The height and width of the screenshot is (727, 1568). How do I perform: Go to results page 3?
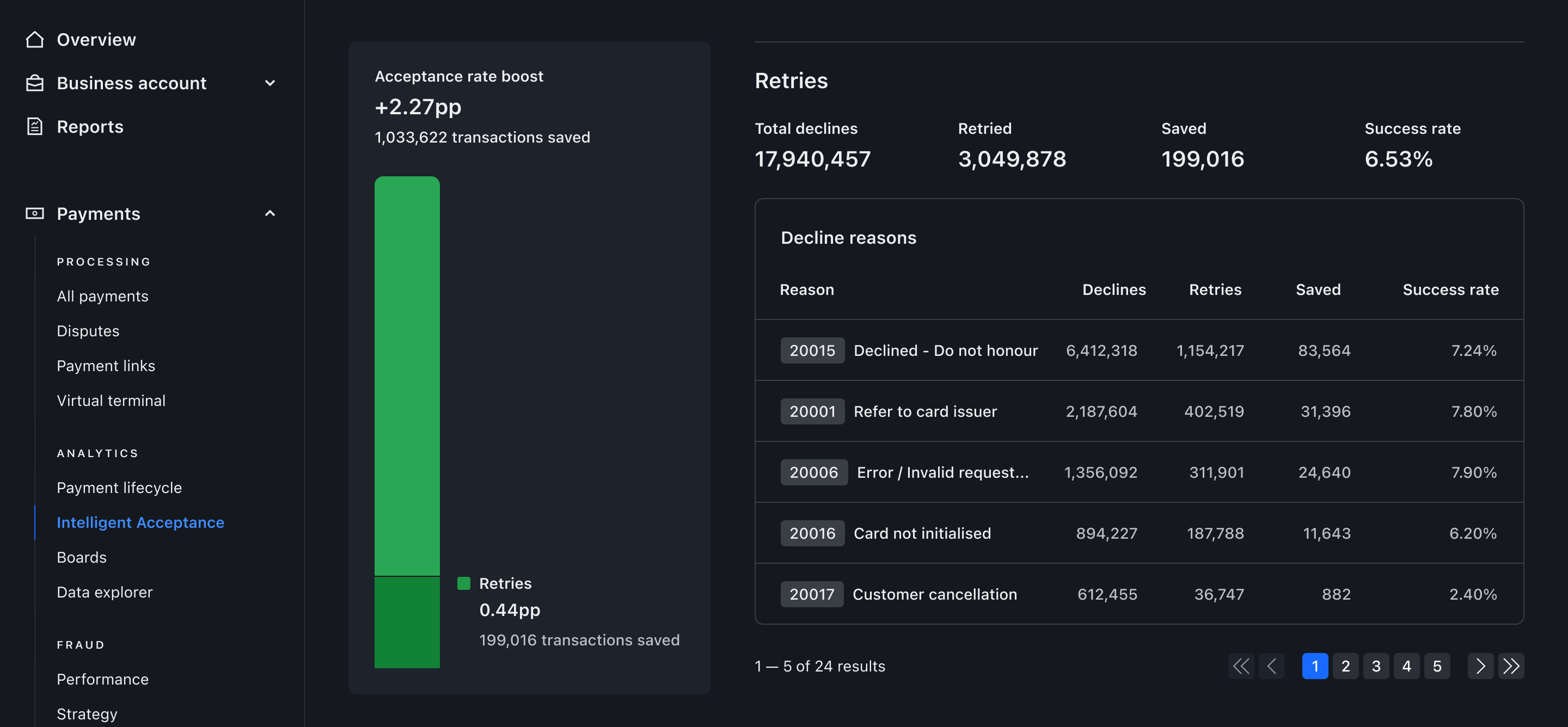click(x=1376, y=666)
